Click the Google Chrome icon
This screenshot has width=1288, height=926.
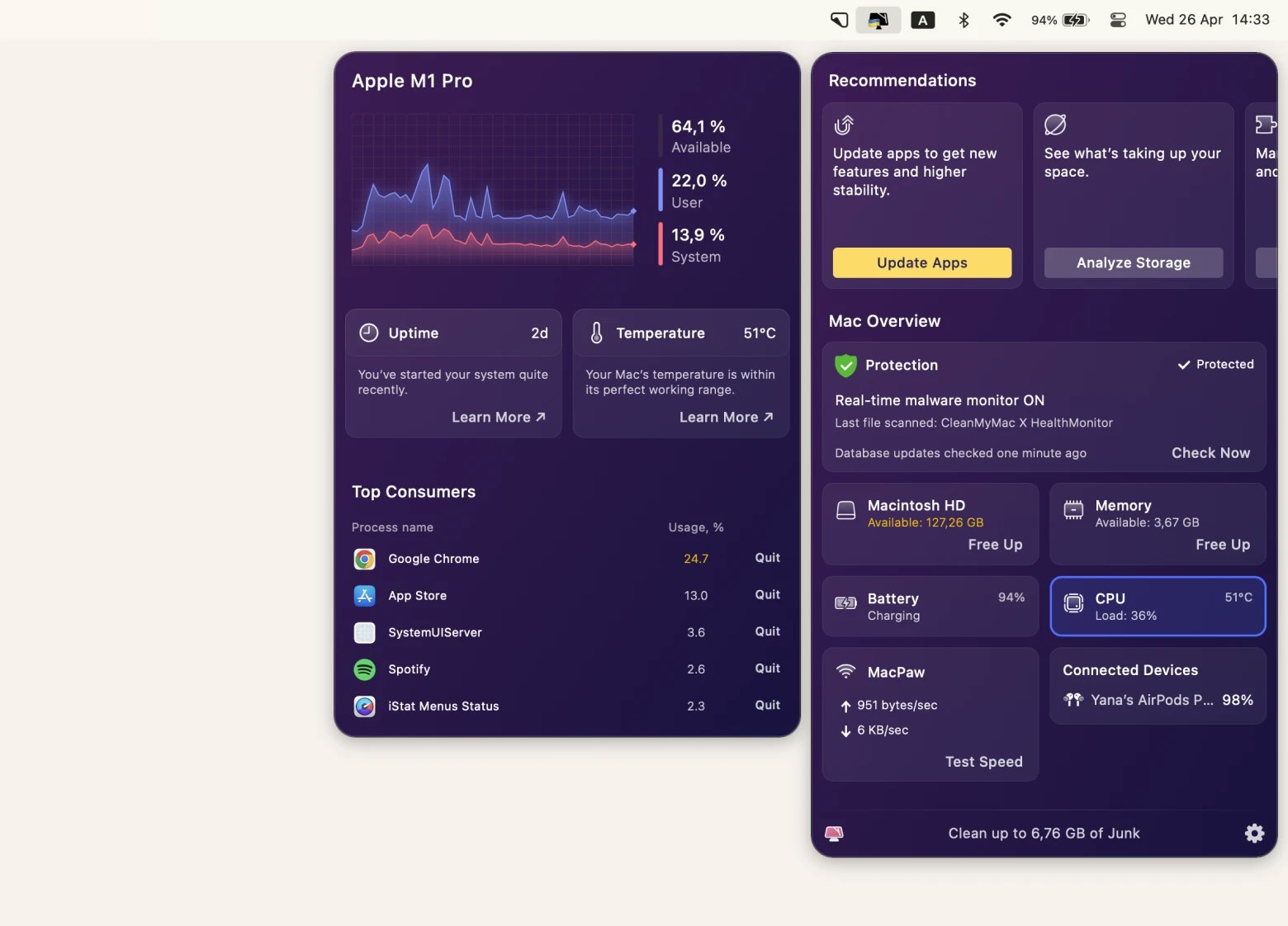[364, 559]
